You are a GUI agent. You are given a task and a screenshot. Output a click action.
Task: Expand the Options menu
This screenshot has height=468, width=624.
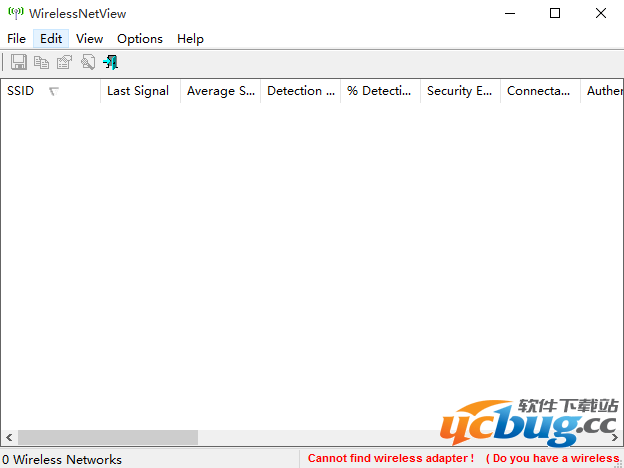pos(139,39)
